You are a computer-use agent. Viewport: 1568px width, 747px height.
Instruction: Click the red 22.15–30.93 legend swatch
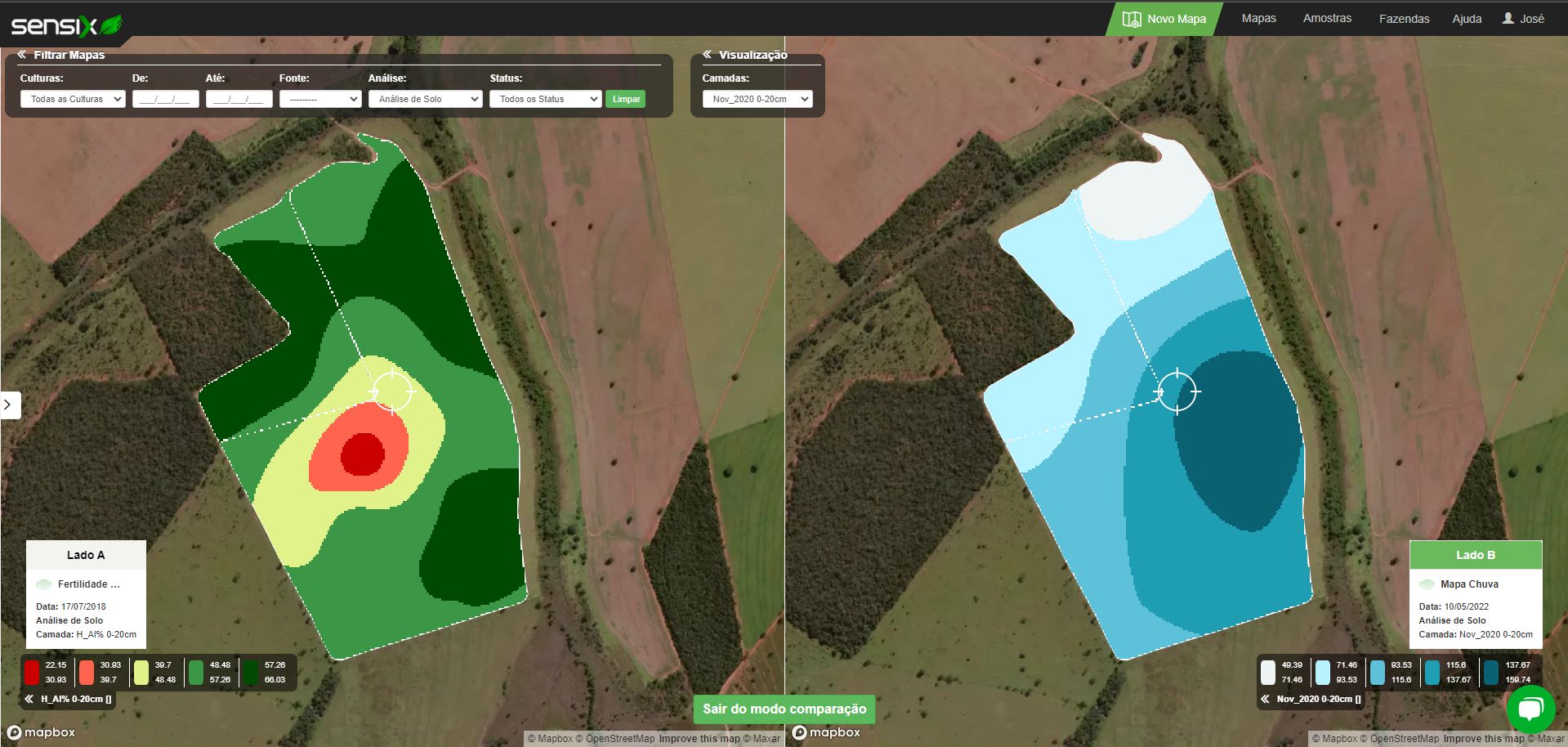(x=32, y=672)
